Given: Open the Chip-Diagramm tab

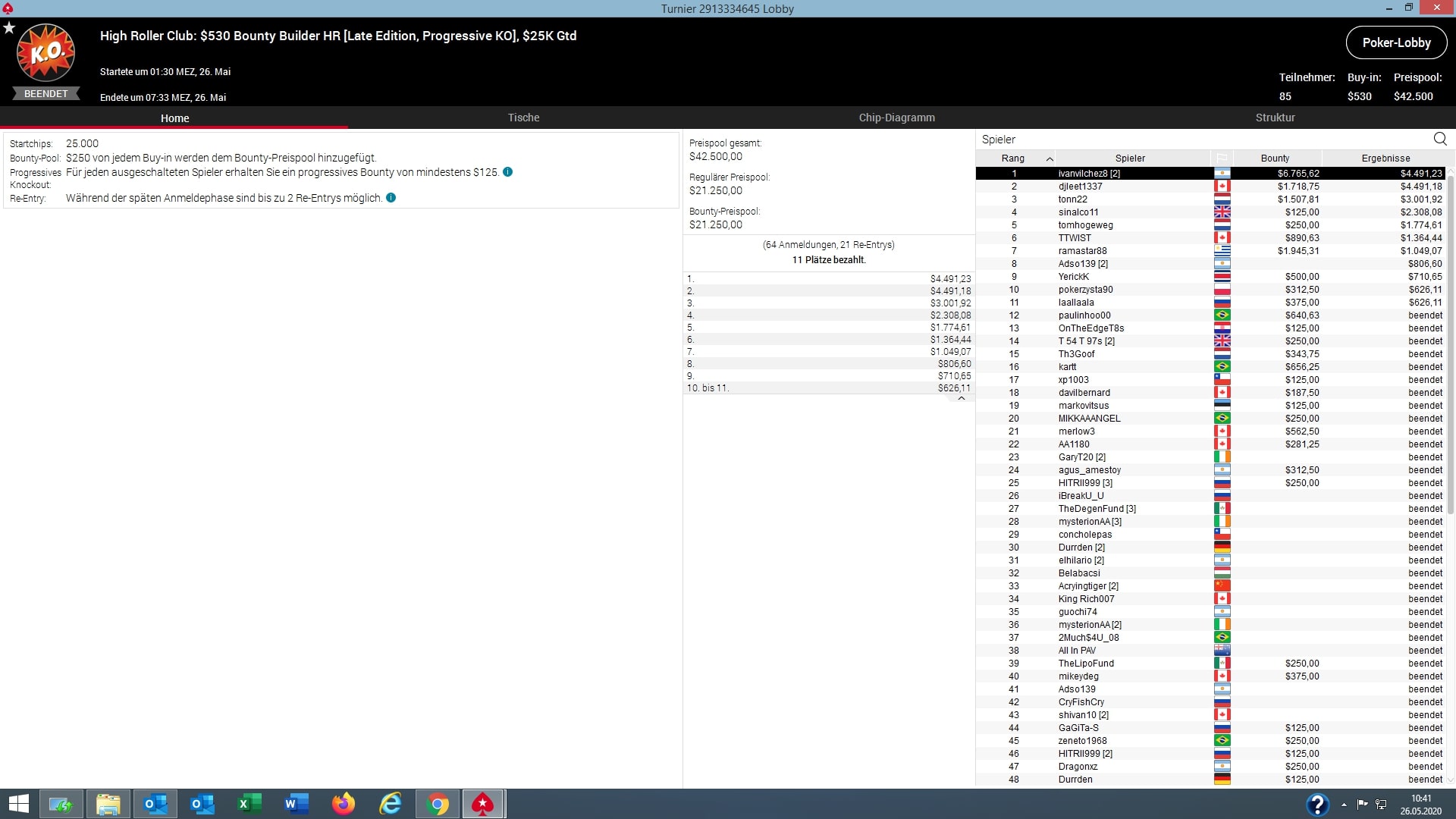Looking at the screenshot, I should click(x=896, y=118).
